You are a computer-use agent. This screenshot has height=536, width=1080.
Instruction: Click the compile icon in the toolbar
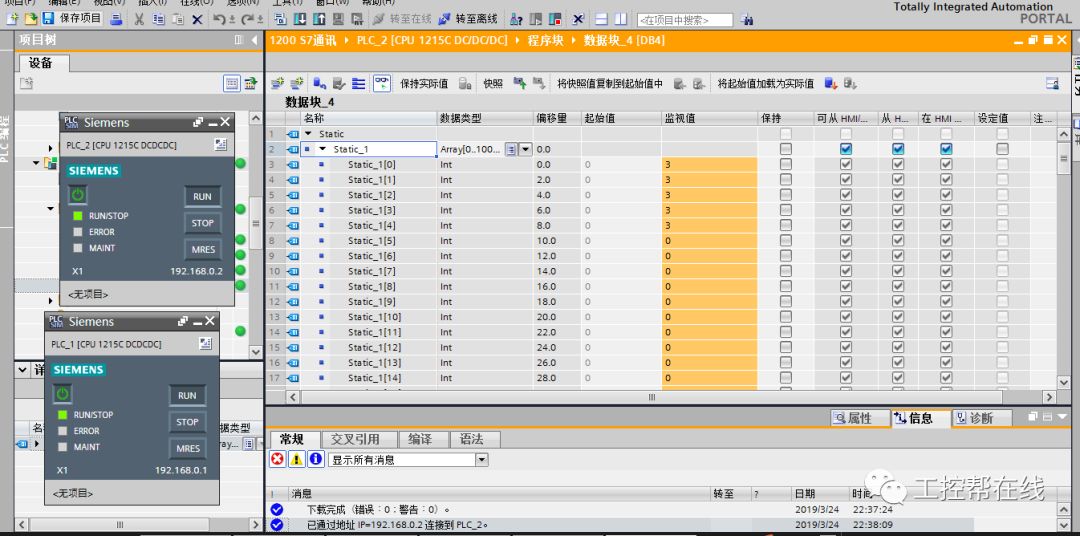280,19
